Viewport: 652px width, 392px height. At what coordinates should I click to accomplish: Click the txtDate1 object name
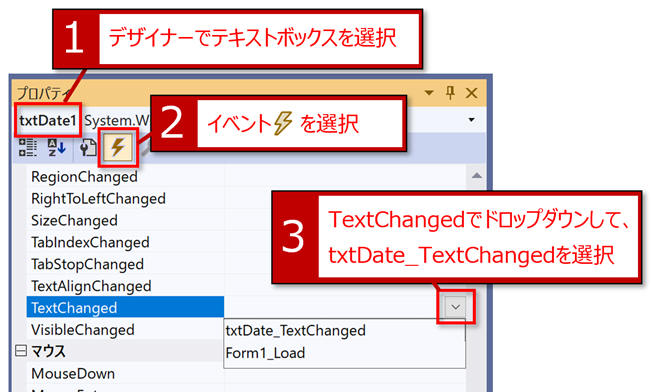click(48, 120)
